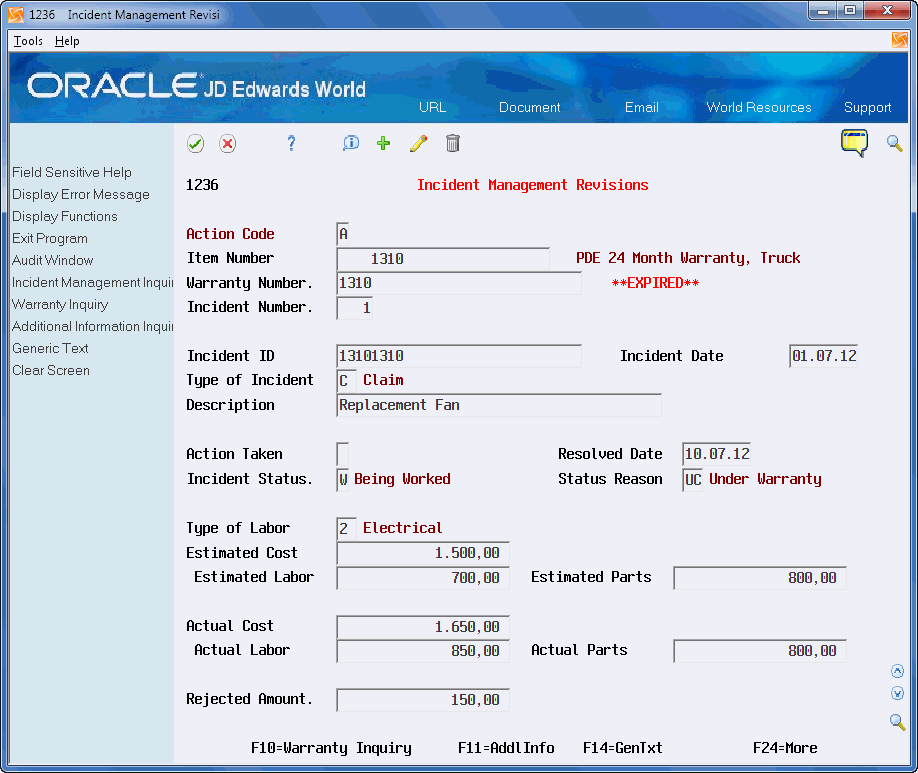Click the application icon in title bar
Image resolution: width=918 pixels, height=773 pixels.
(16, 14)
